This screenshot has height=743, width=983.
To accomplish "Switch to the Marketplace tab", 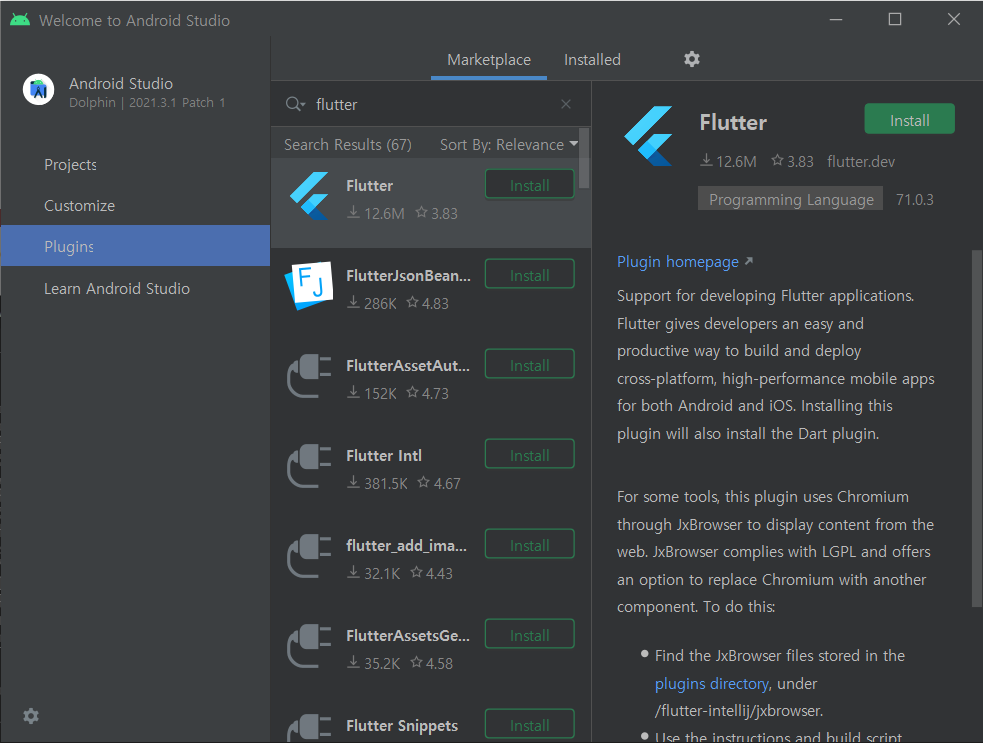I will 489,60.
